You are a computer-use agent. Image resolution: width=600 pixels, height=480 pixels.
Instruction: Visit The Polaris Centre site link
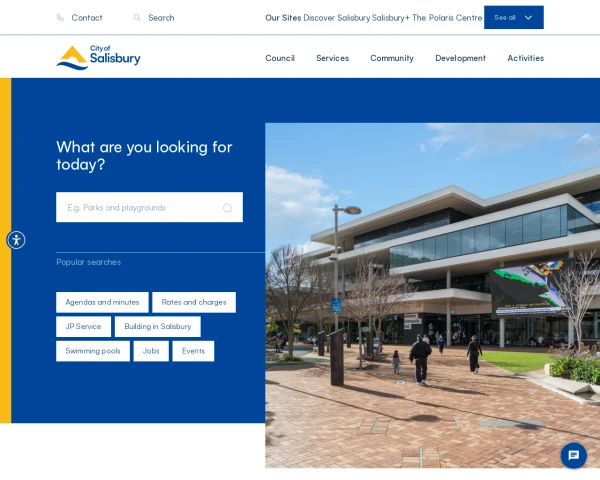(447, 18)
